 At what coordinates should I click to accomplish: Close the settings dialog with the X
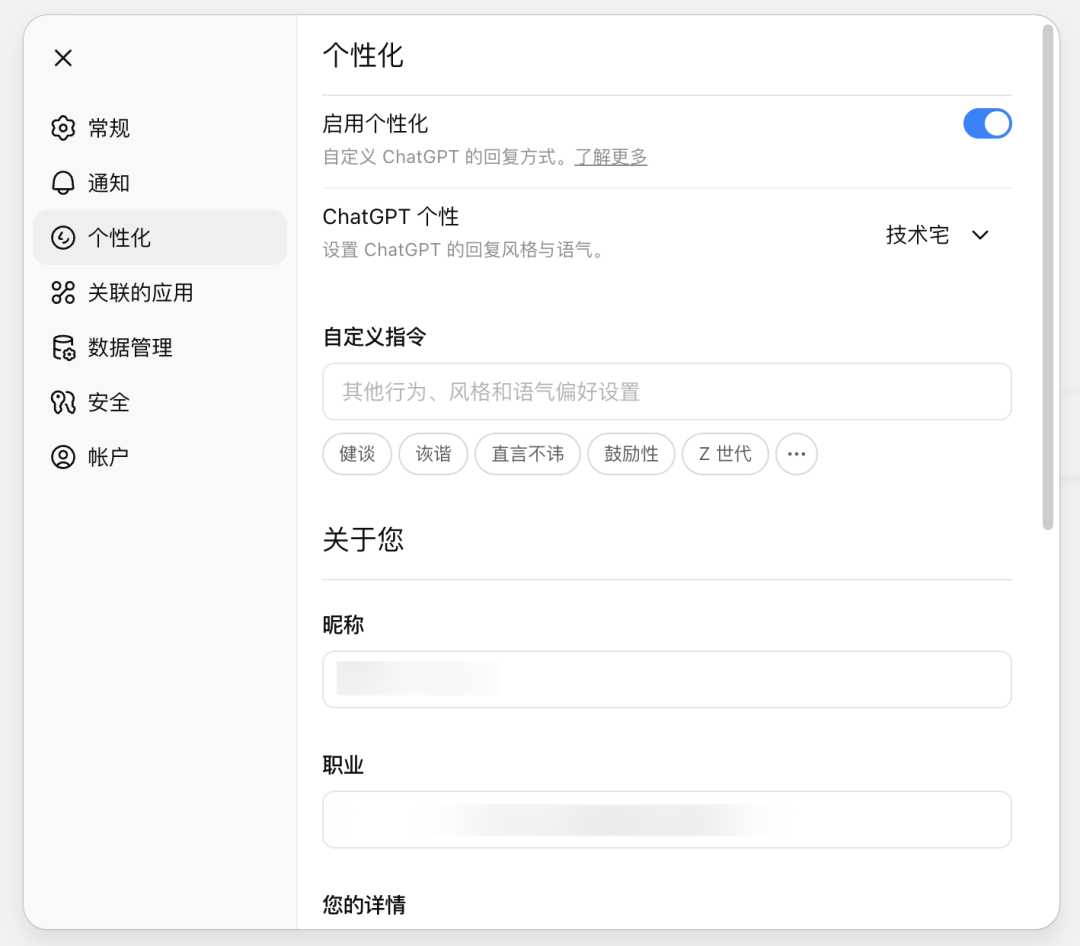63,58
